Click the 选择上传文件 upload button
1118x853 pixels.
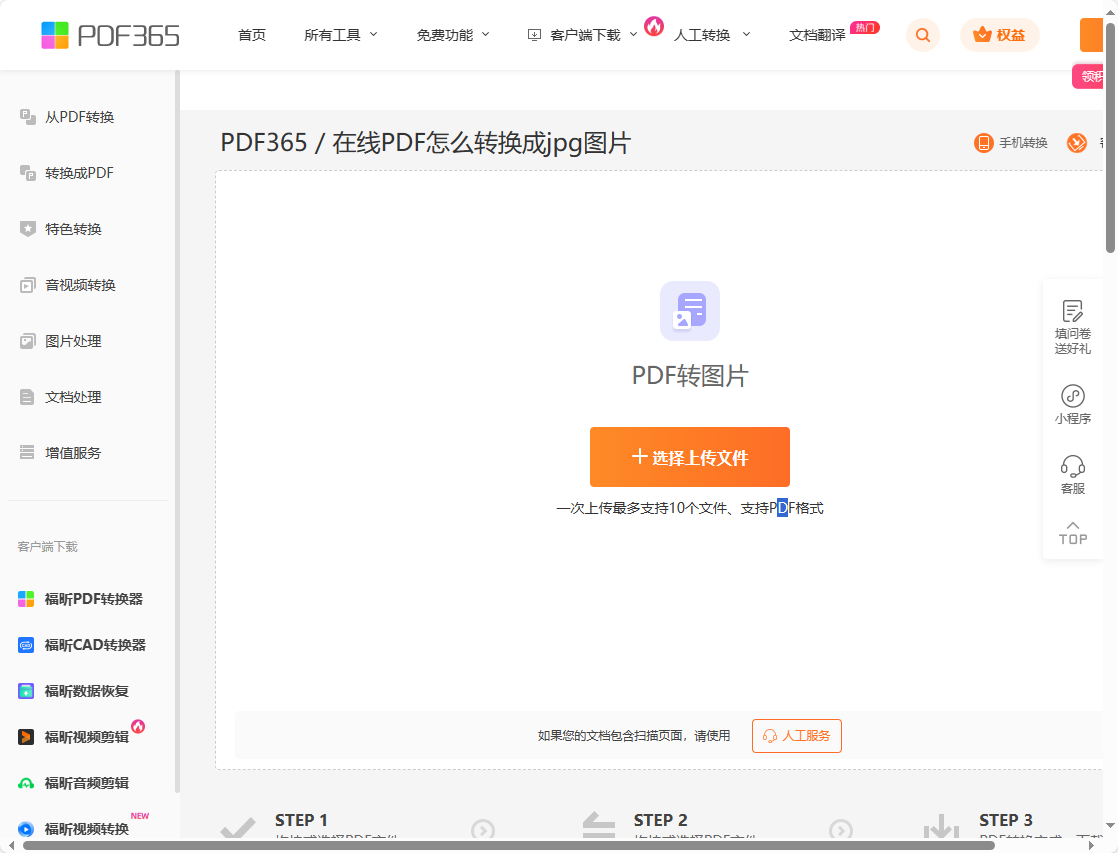pos(689,457)
